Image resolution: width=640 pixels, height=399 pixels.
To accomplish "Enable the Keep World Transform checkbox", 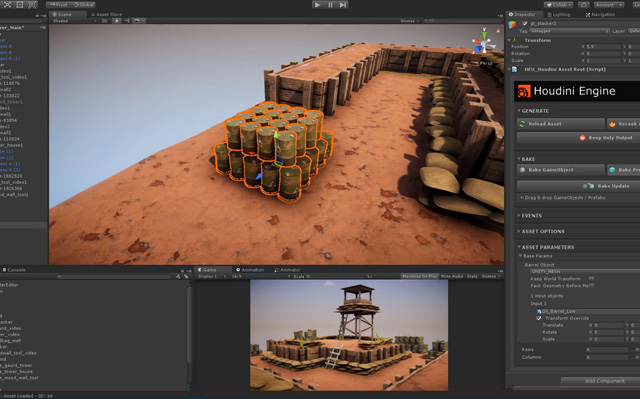I will [x=591, y=279].
